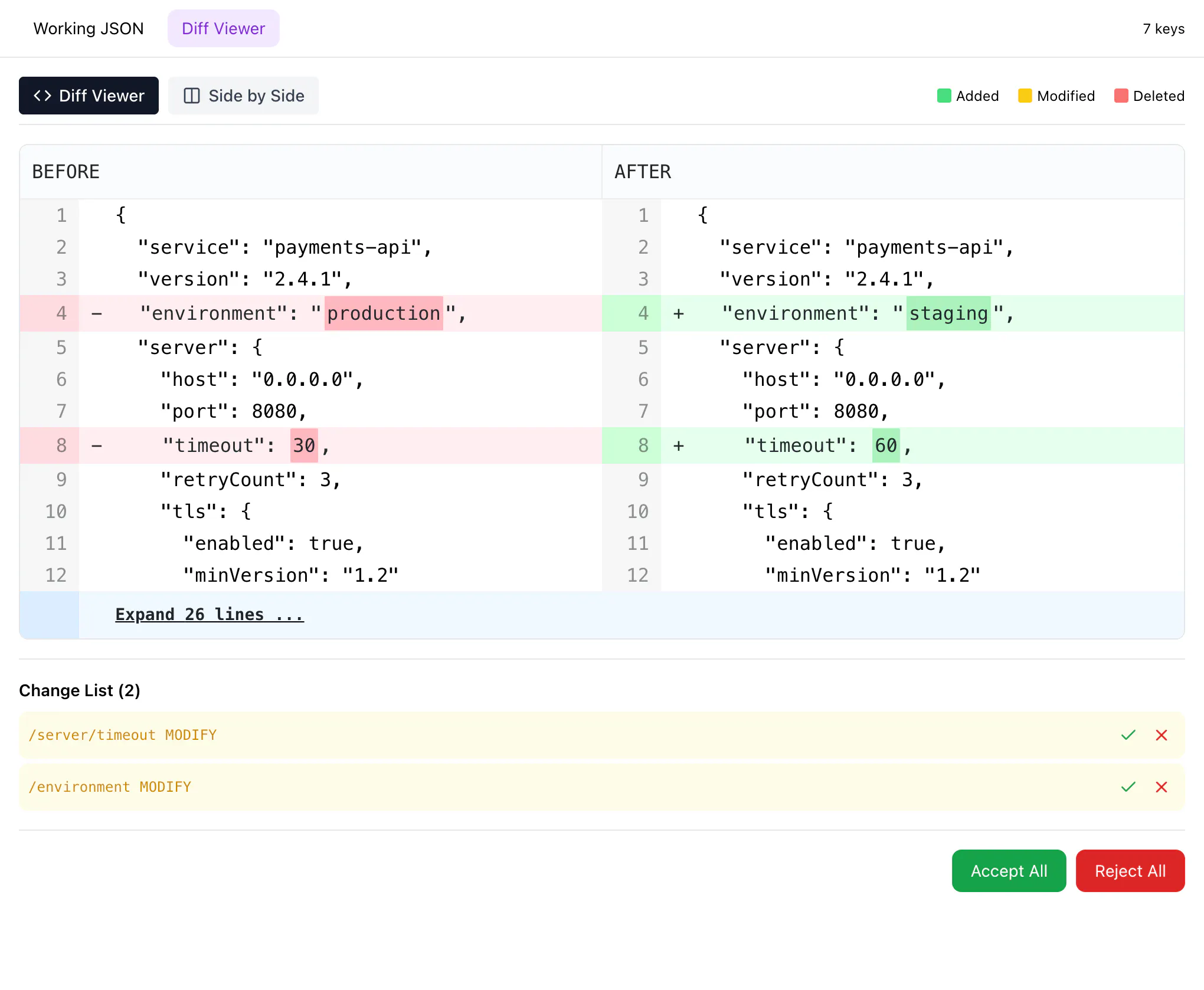Click the split-panel icon in Side by Side

click(x=192, y=96)
